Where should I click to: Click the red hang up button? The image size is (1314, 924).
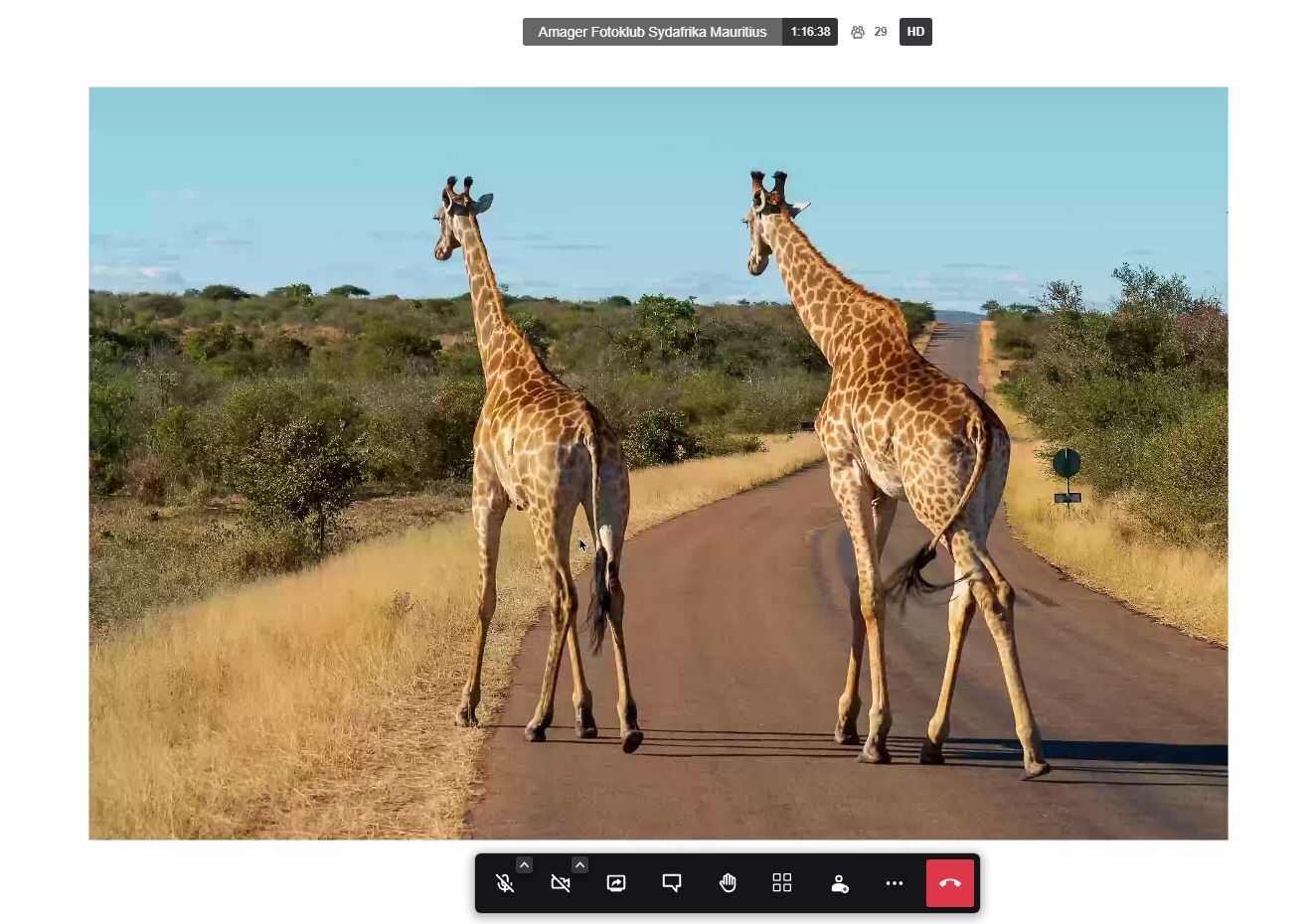pos(949,883)
